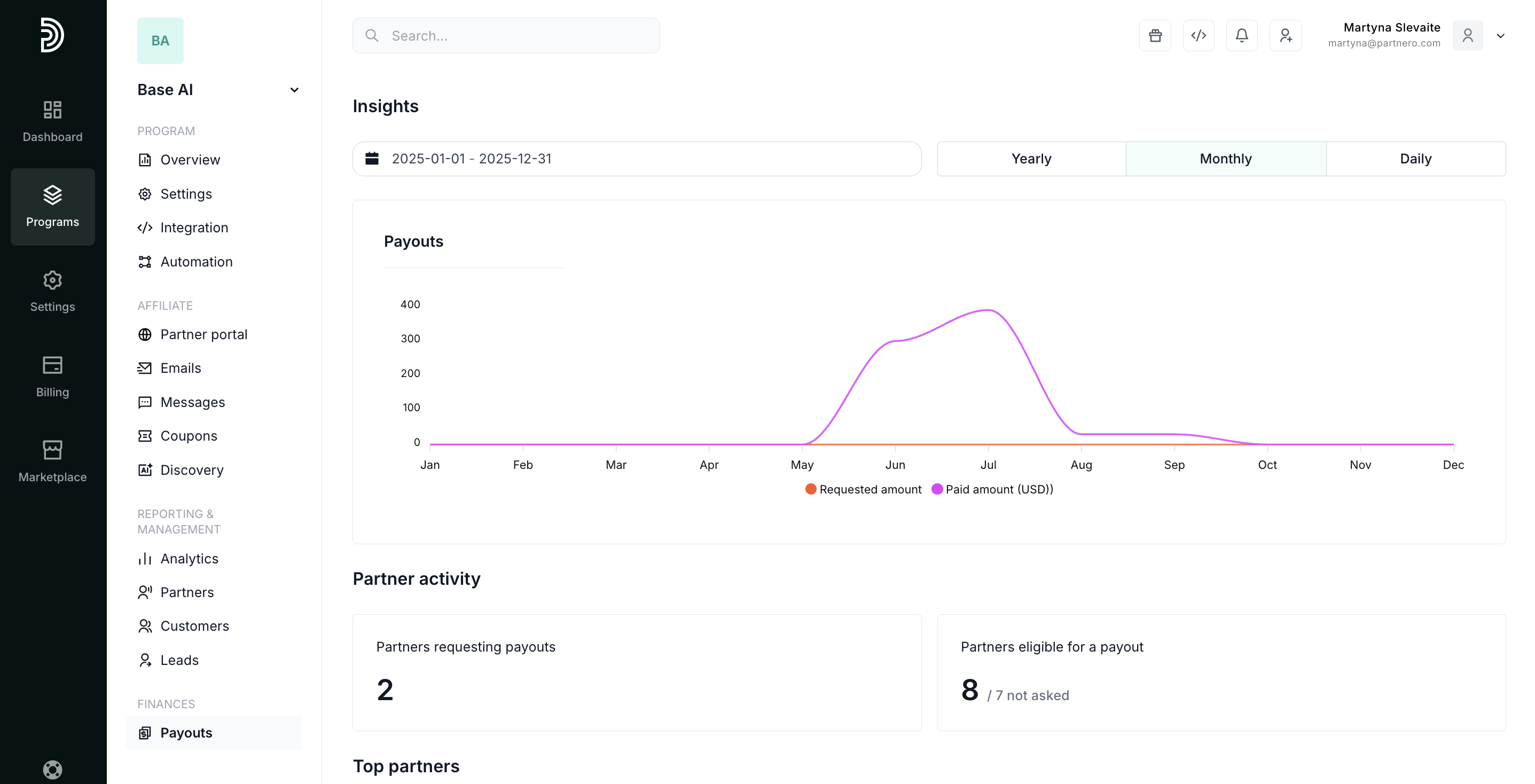The width and height of the screenshot is (1535, 784).
Task: Open the user account menu chevron
Action: click(1500, 36)
